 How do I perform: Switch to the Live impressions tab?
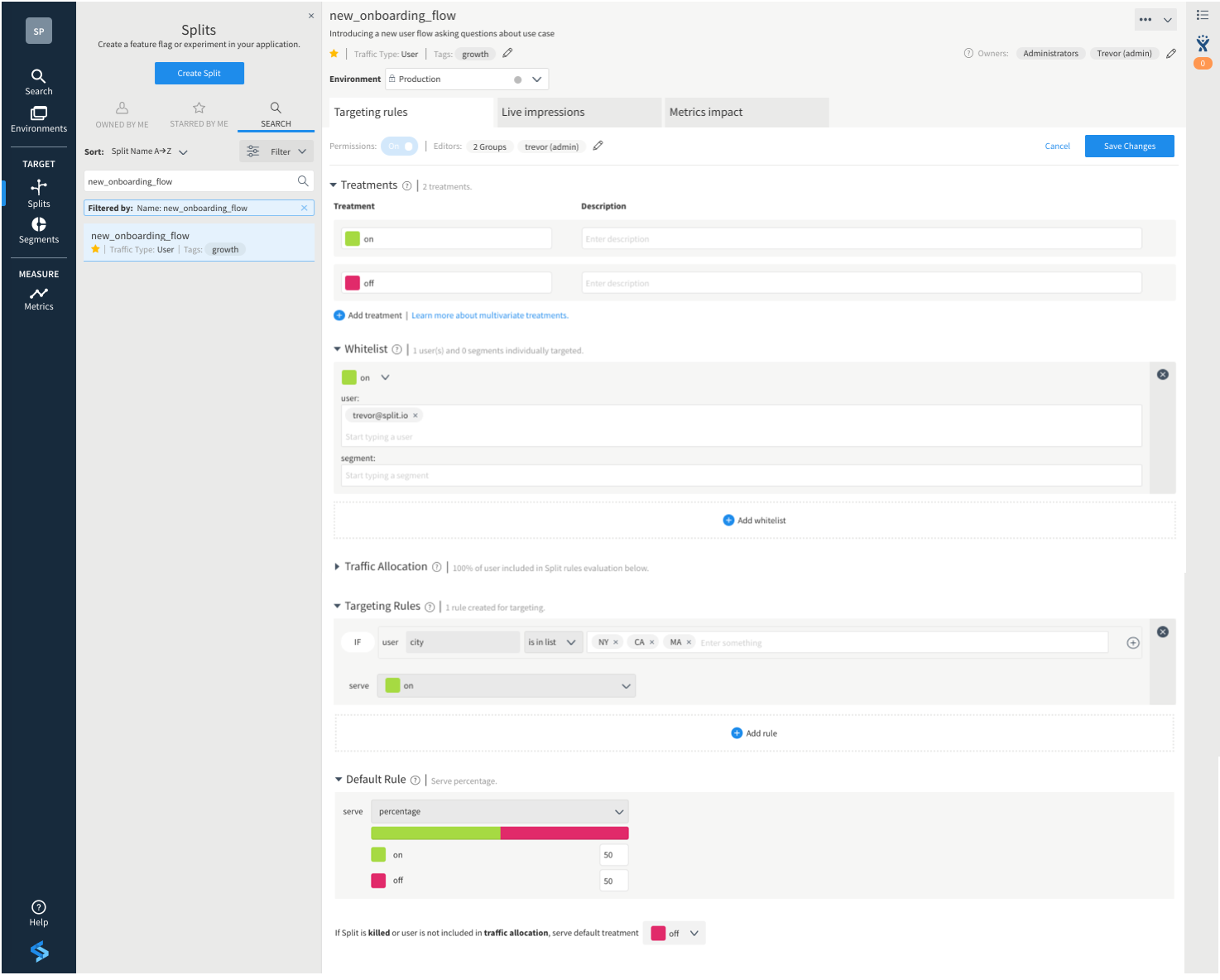click(x=579, y=113)
